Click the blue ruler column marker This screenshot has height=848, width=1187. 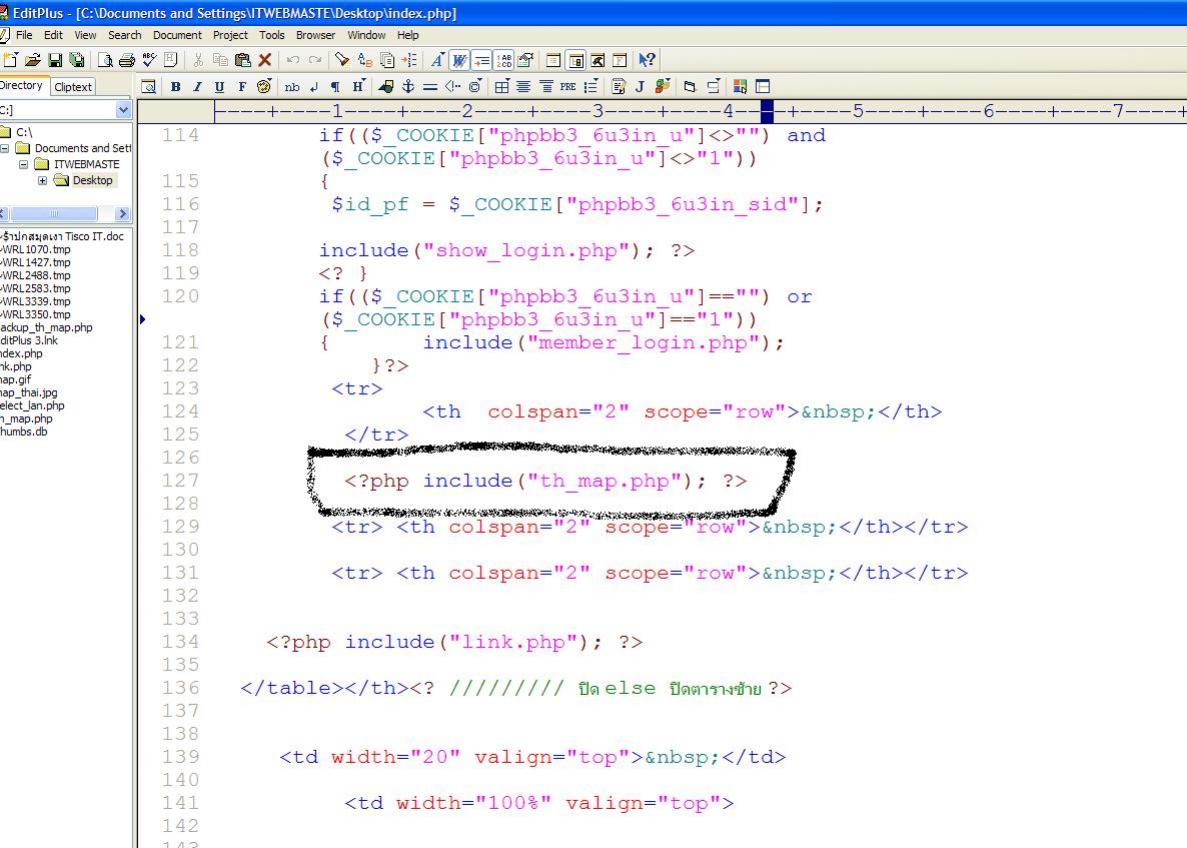pos(767,112)
